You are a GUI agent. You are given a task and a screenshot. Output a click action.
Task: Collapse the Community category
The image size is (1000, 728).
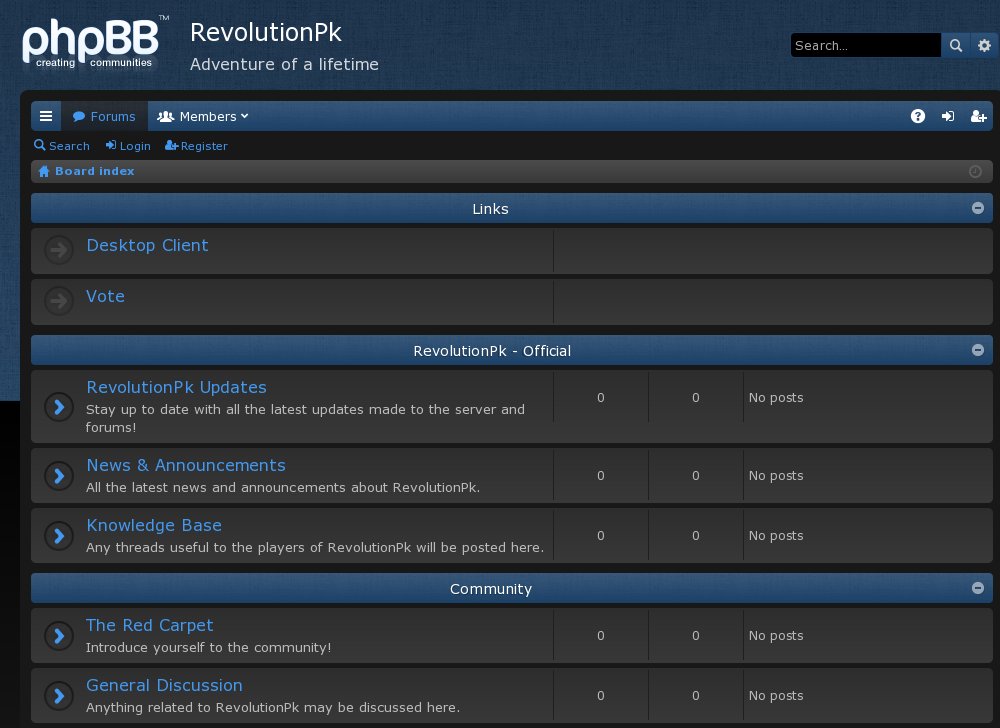[x=978, y=588]
